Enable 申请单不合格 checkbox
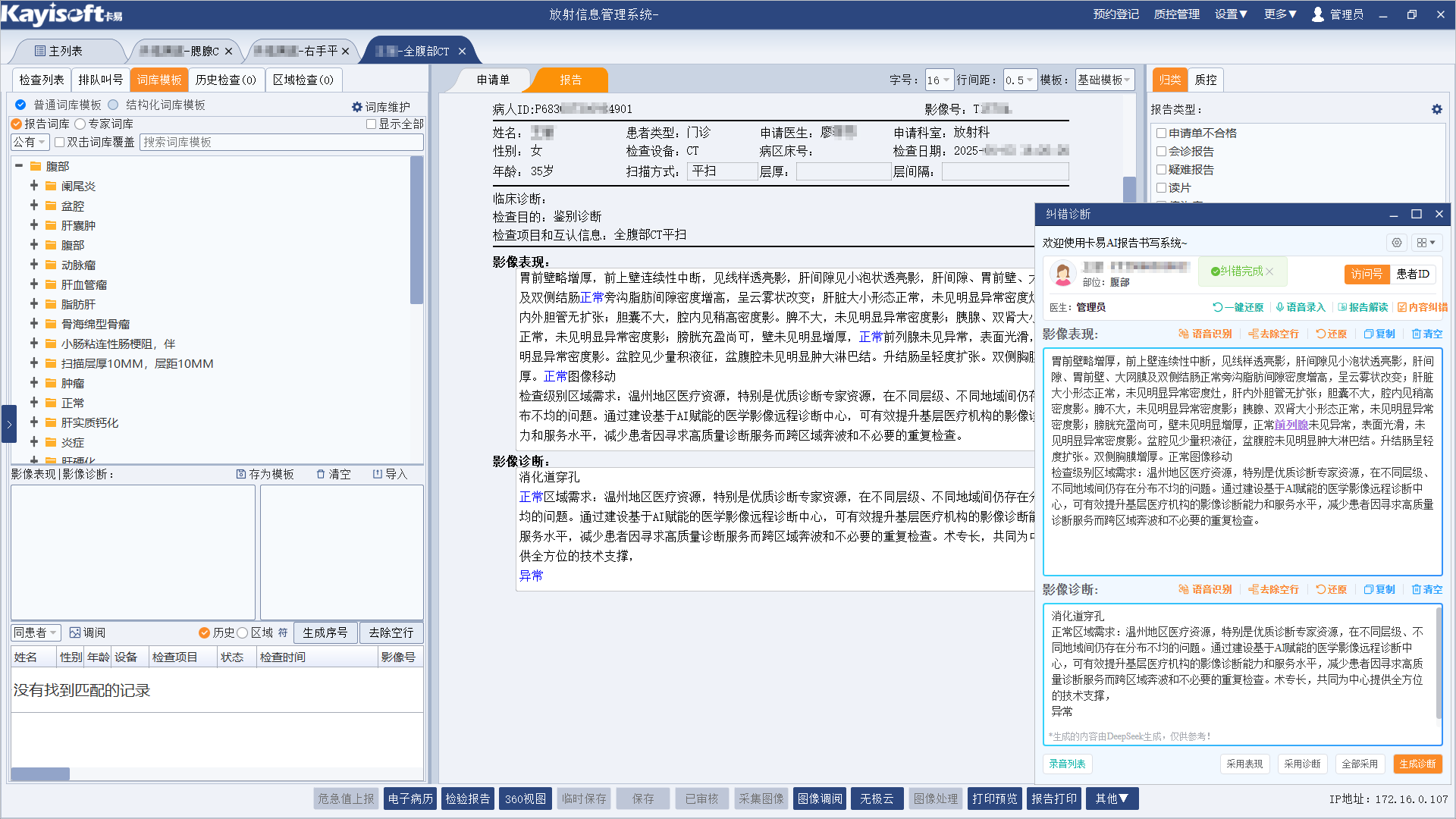 tap(1161, 133)
